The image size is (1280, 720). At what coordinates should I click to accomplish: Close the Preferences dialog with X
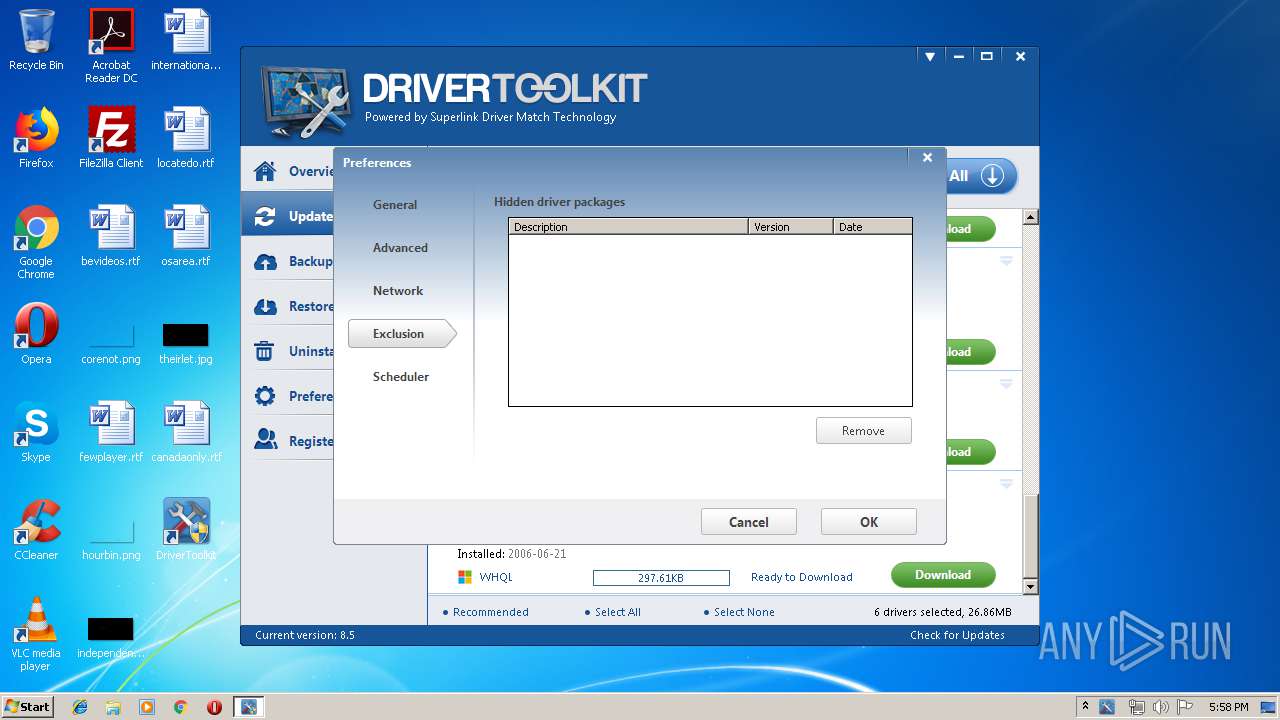point(927,157)
